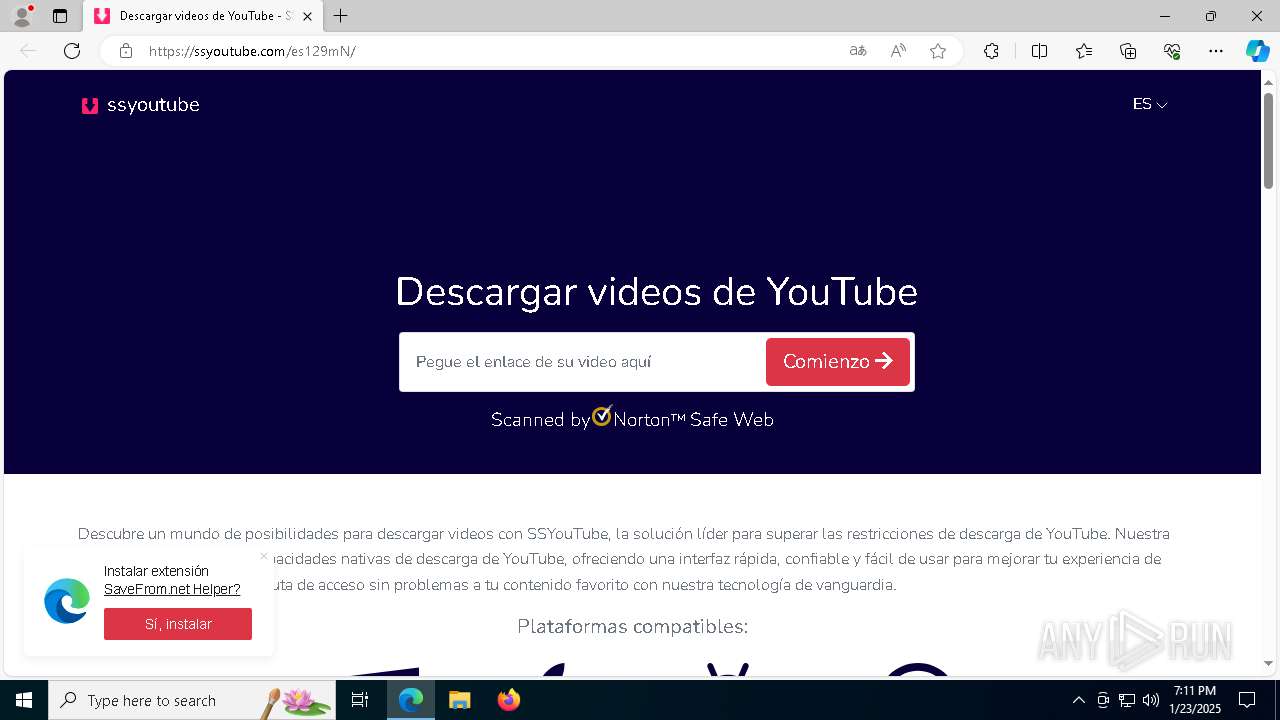The height and width of the screenshot is (720, 1280).
Task: Add page to favorites star
Action: [938, 51]
